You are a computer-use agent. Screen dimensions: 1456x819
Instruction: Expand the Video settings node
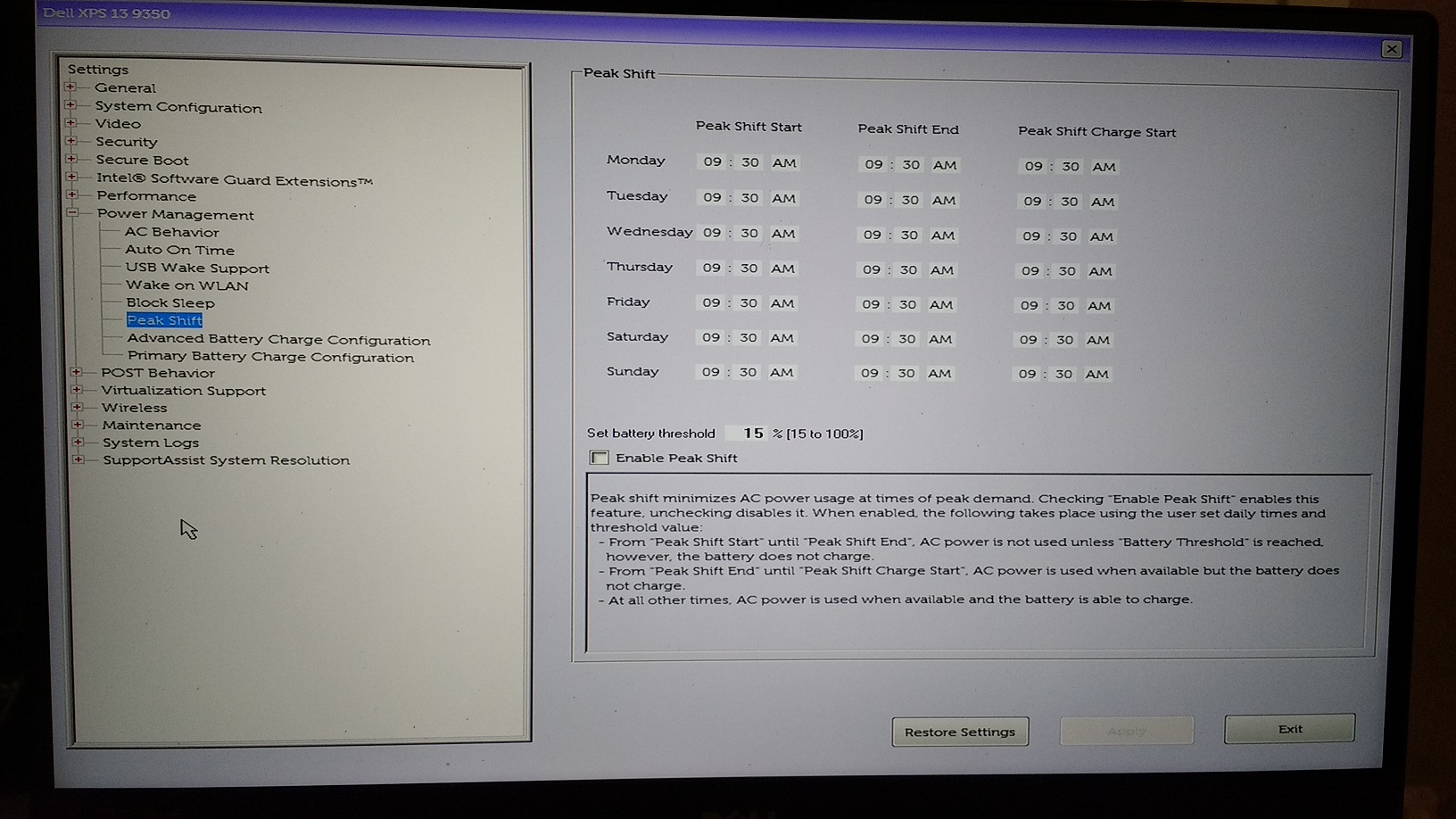pos(71,123)
